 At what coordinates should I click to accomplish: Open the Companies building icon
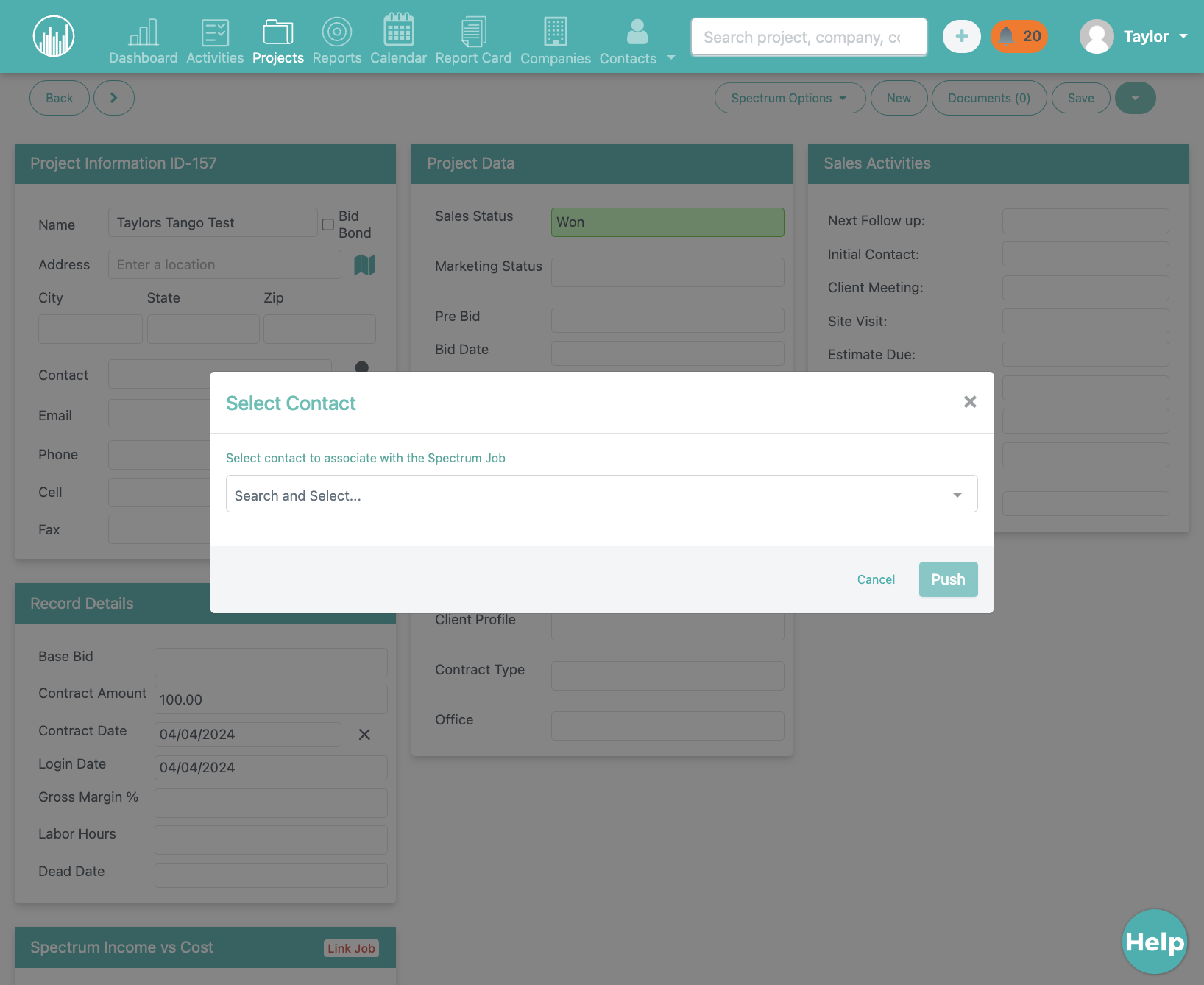coord(556,32)
